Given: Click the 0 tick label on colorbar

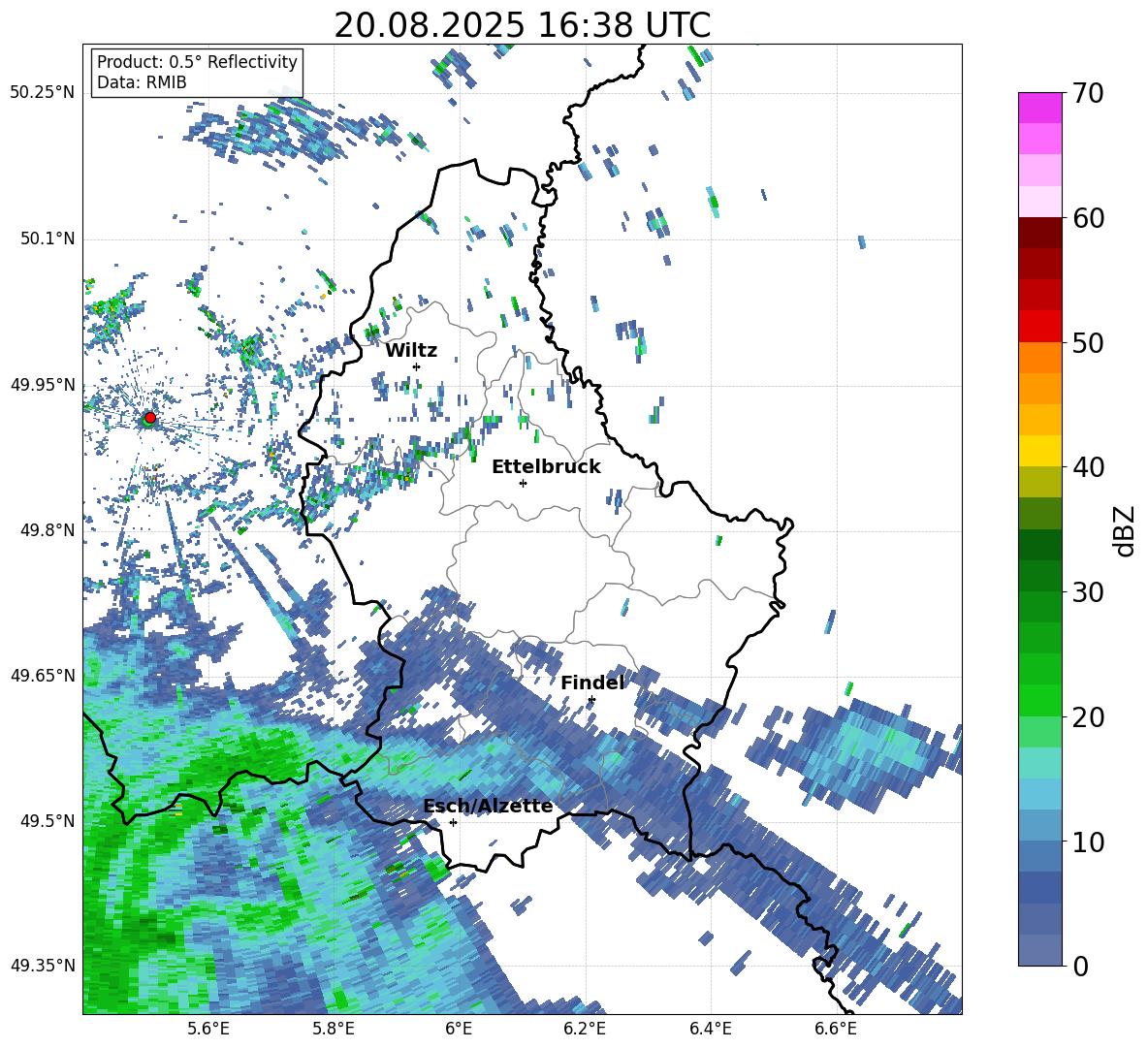Looking at the screenshot, I should click(1080, 966).
